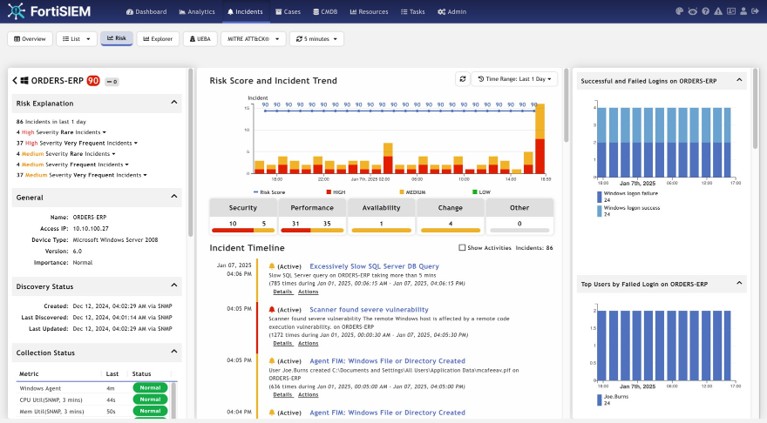The width and height of the screenshot is (767, 423).
Task: Open Excessively Slow SQL Server DB Query incident
Action: point(374,266)
